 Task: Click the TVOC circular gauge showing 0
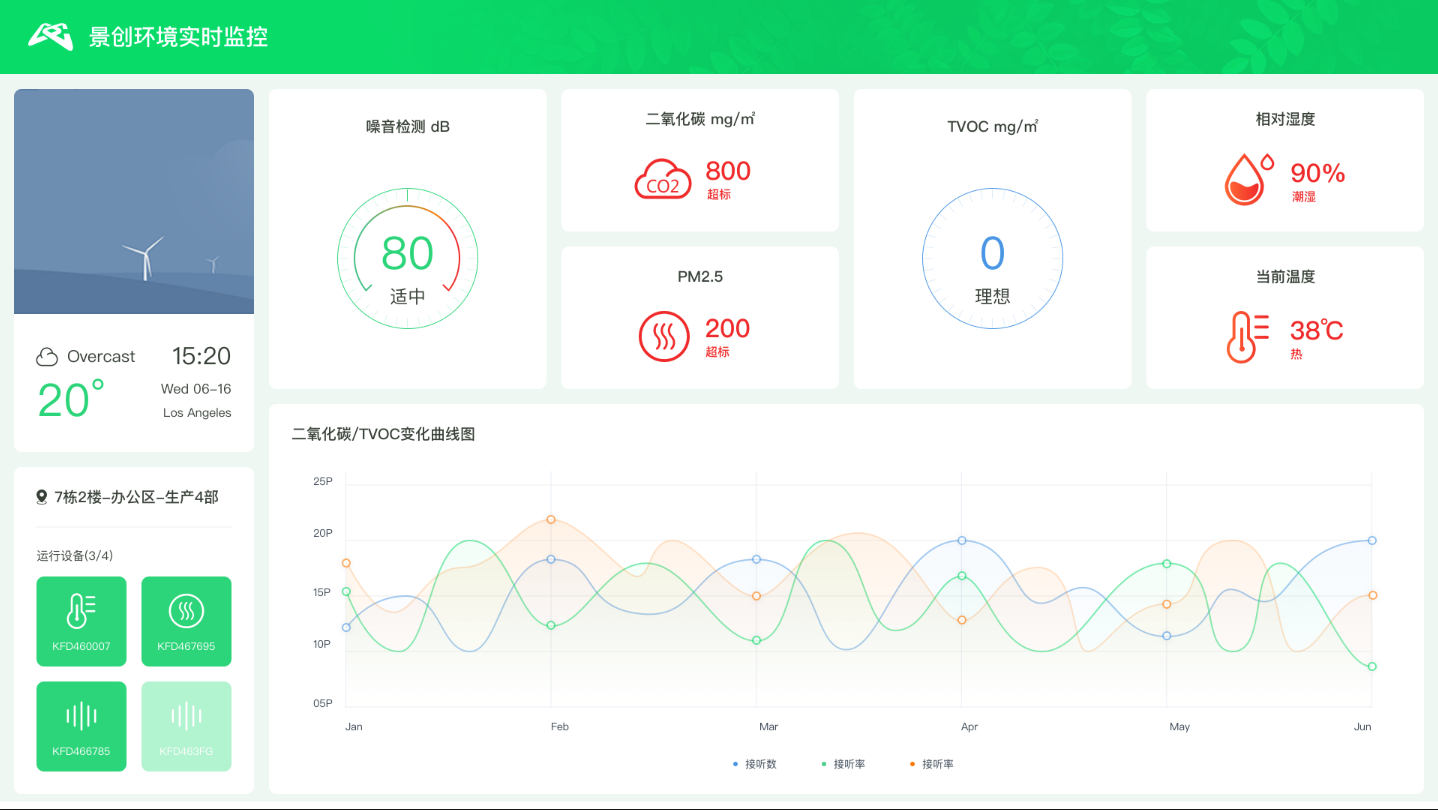tap(992, 259)
